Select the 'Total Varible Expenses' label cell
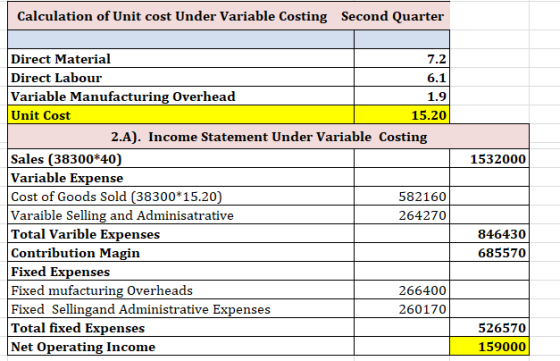This screenshot has height=361, width=560. 181,234
